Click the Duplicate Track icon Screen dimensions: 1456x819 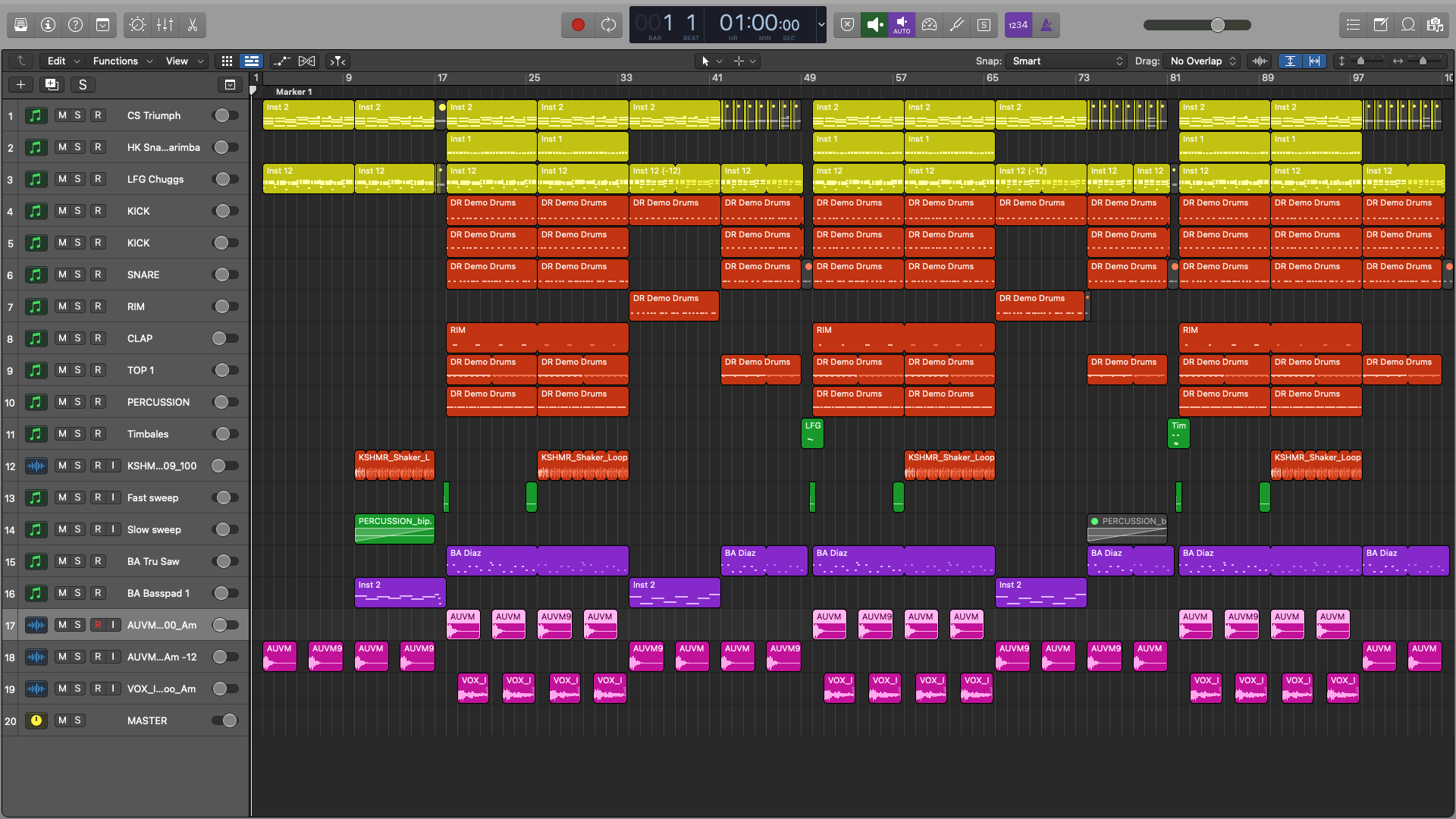(x=52, y=85)
